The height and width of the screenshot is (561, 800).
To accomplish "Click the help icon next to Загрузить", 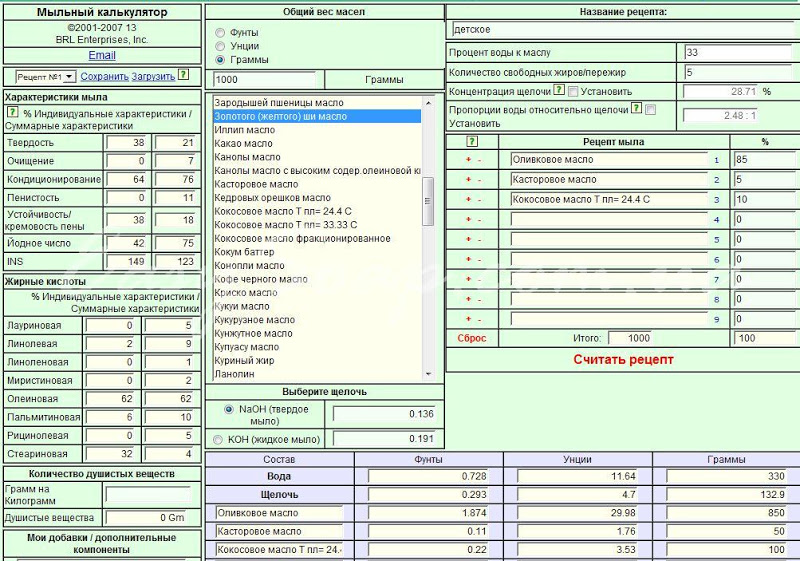I will (x=184, y=74).
